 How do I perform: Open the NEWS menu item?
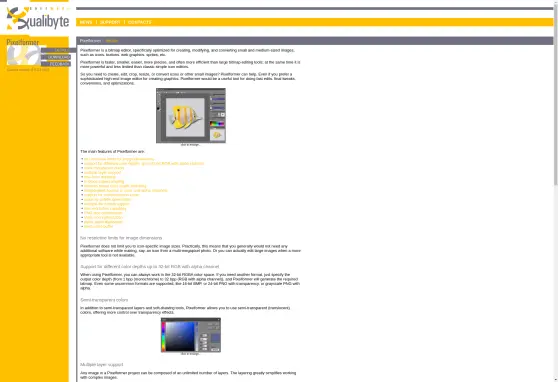86,22
